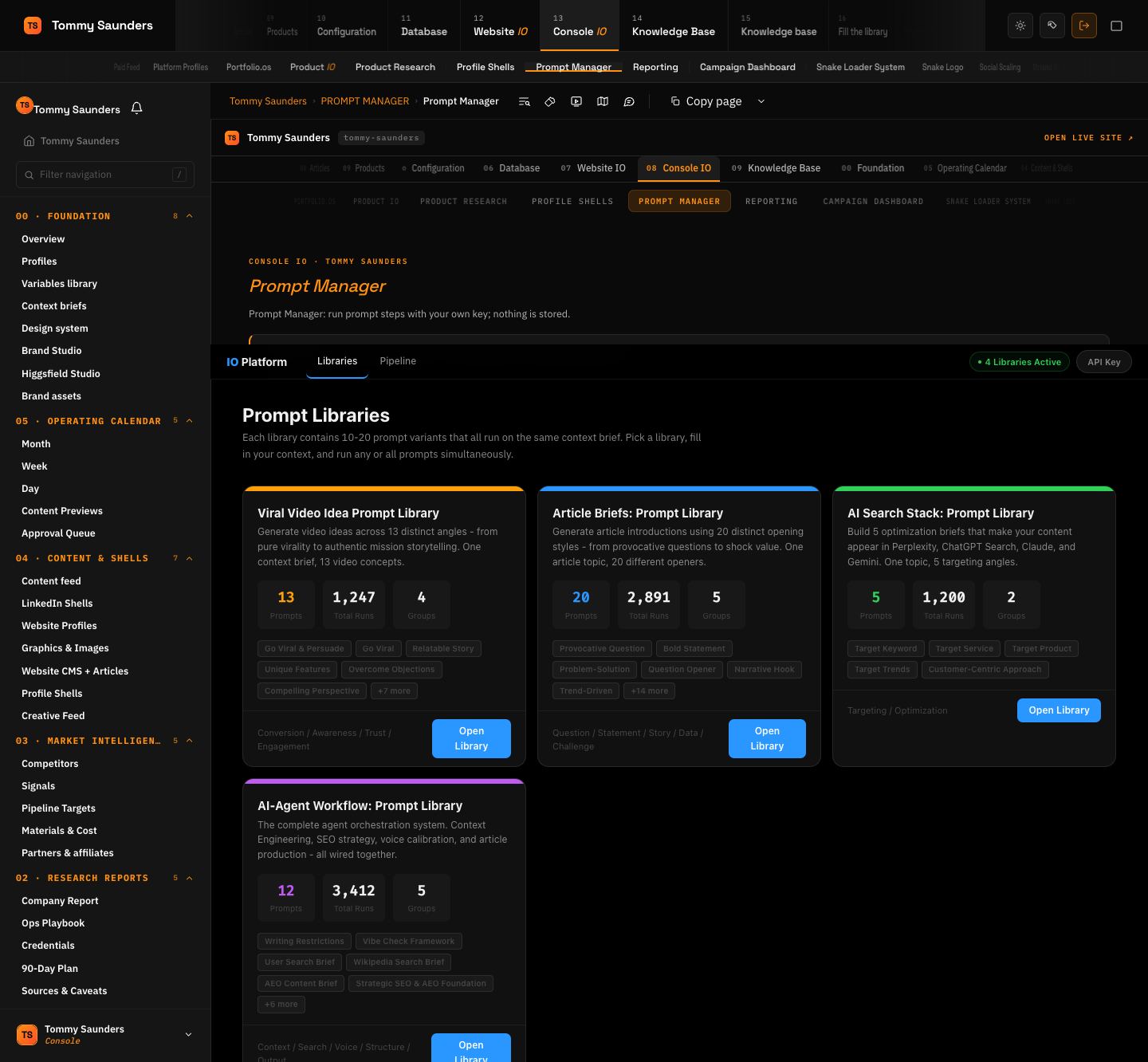The height and width of the screenshot is (1062, 1148).
Task: Click the home icon beside Tommy Saunders
Action: pyautogui.click(x=29, y=141)
